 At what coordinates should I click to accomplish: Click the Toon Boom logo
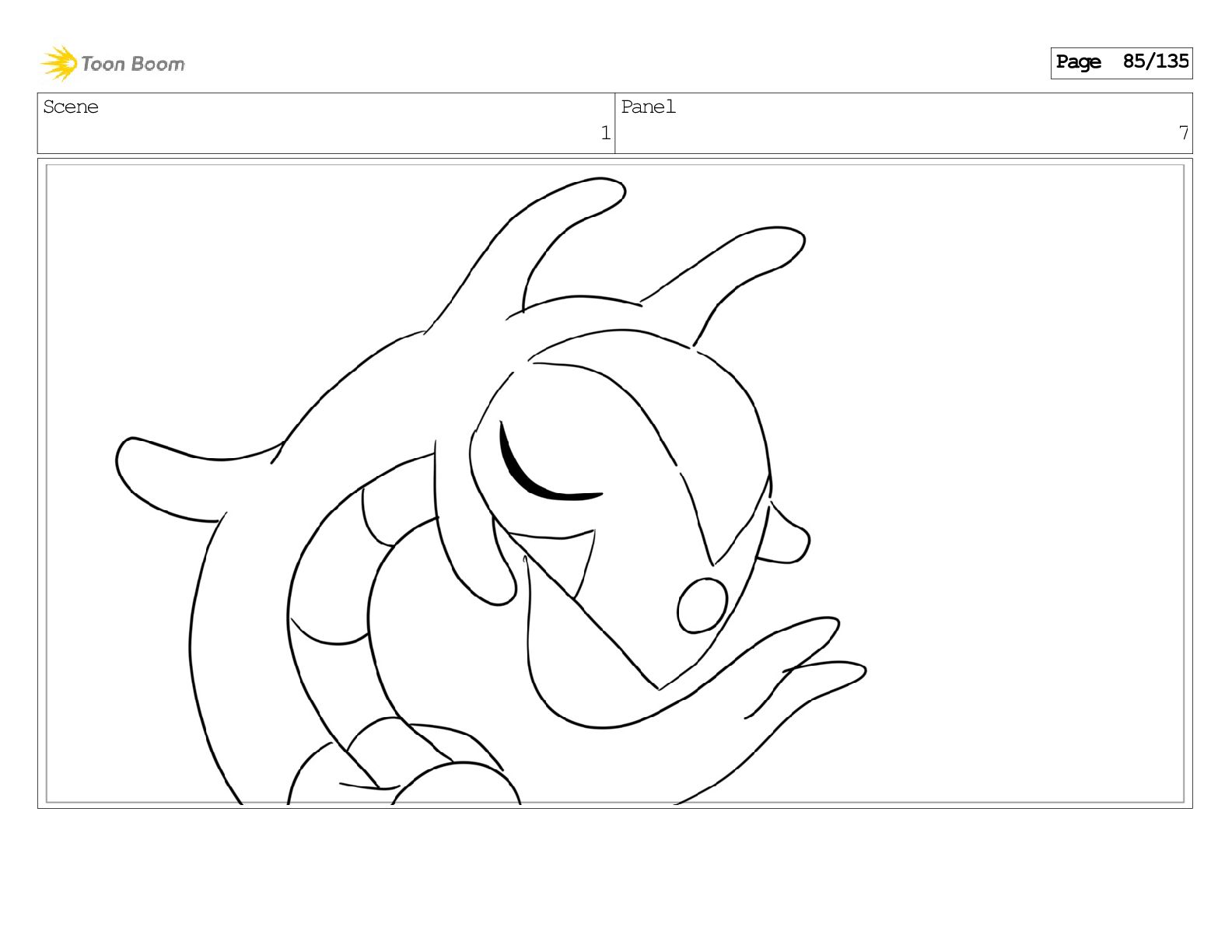(x=113, y=63)
